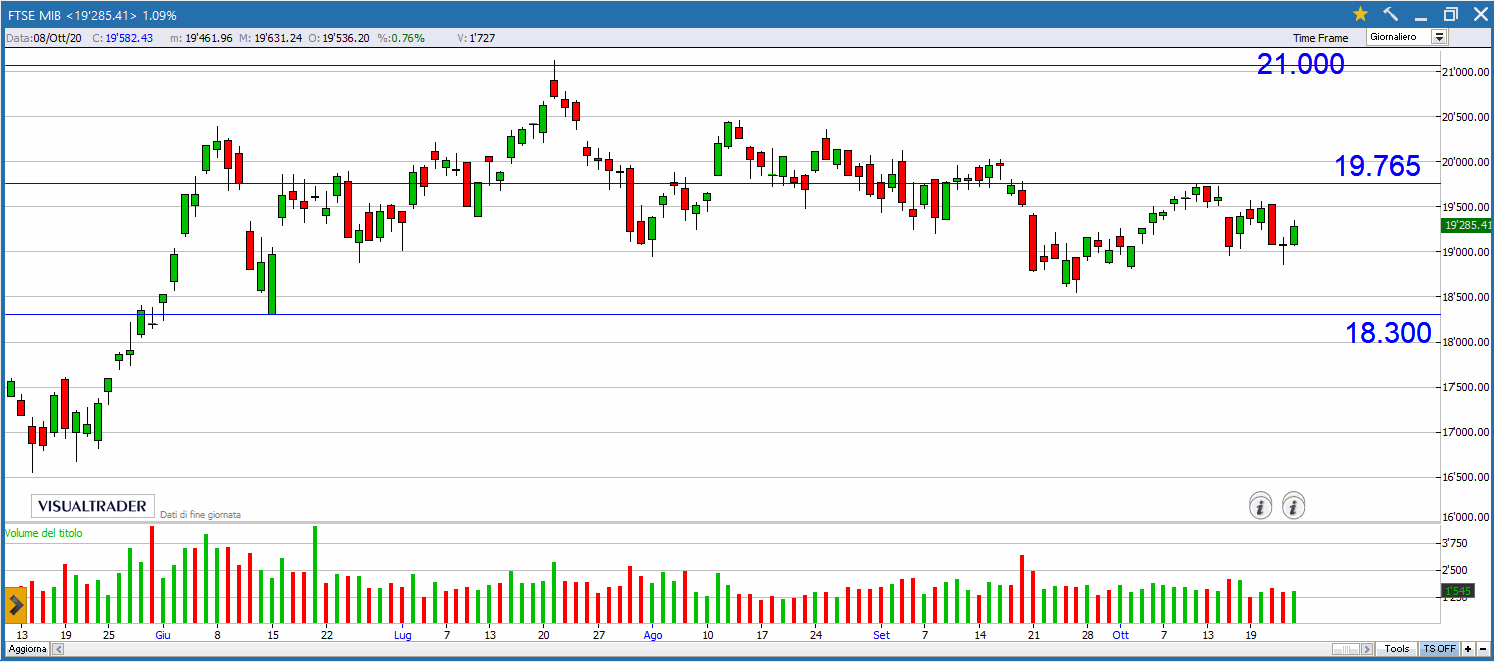Close the FTSE MIB chart window
The width and height of the screenshot is (1496, 662).
click(x=1480, y=14)
